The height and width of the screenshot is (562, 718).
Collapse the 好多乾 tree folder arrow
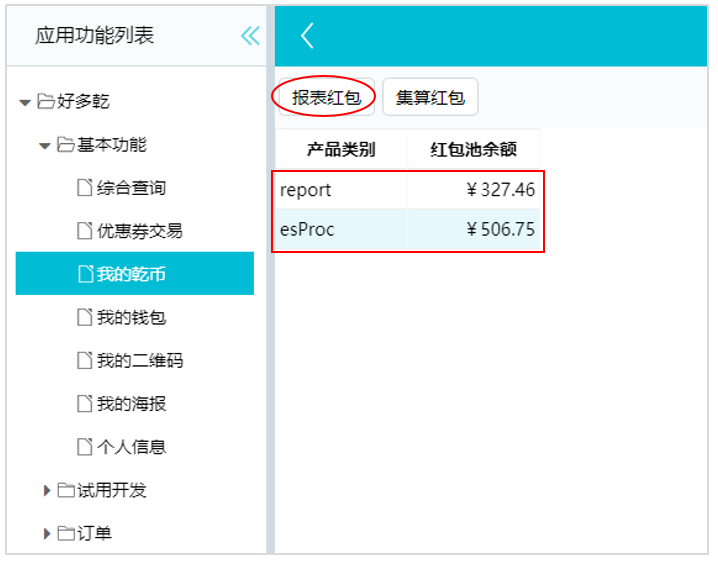pos(25,103)
